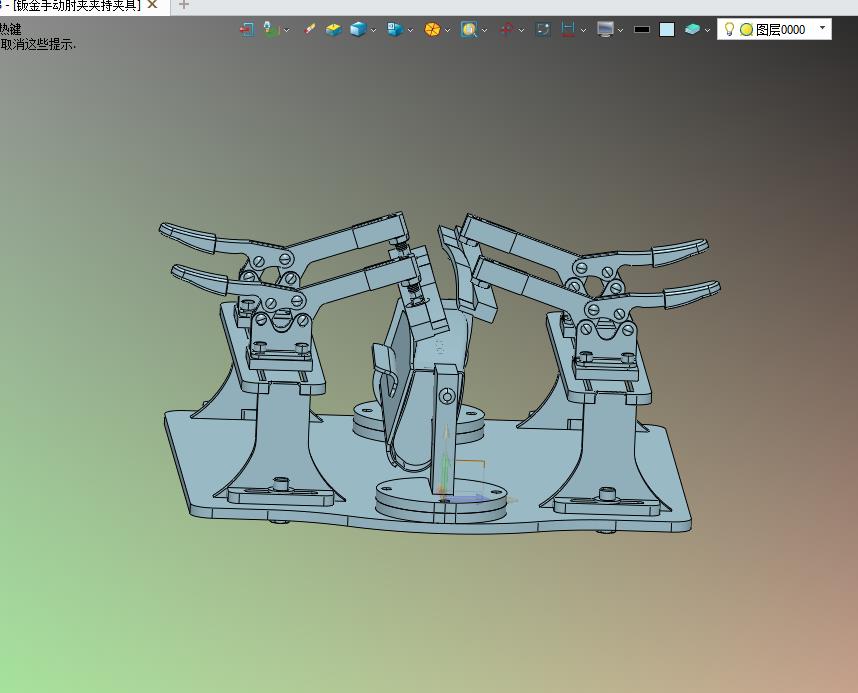
Task: Click the blue view orientation cube icon
Action: (395, 29)
